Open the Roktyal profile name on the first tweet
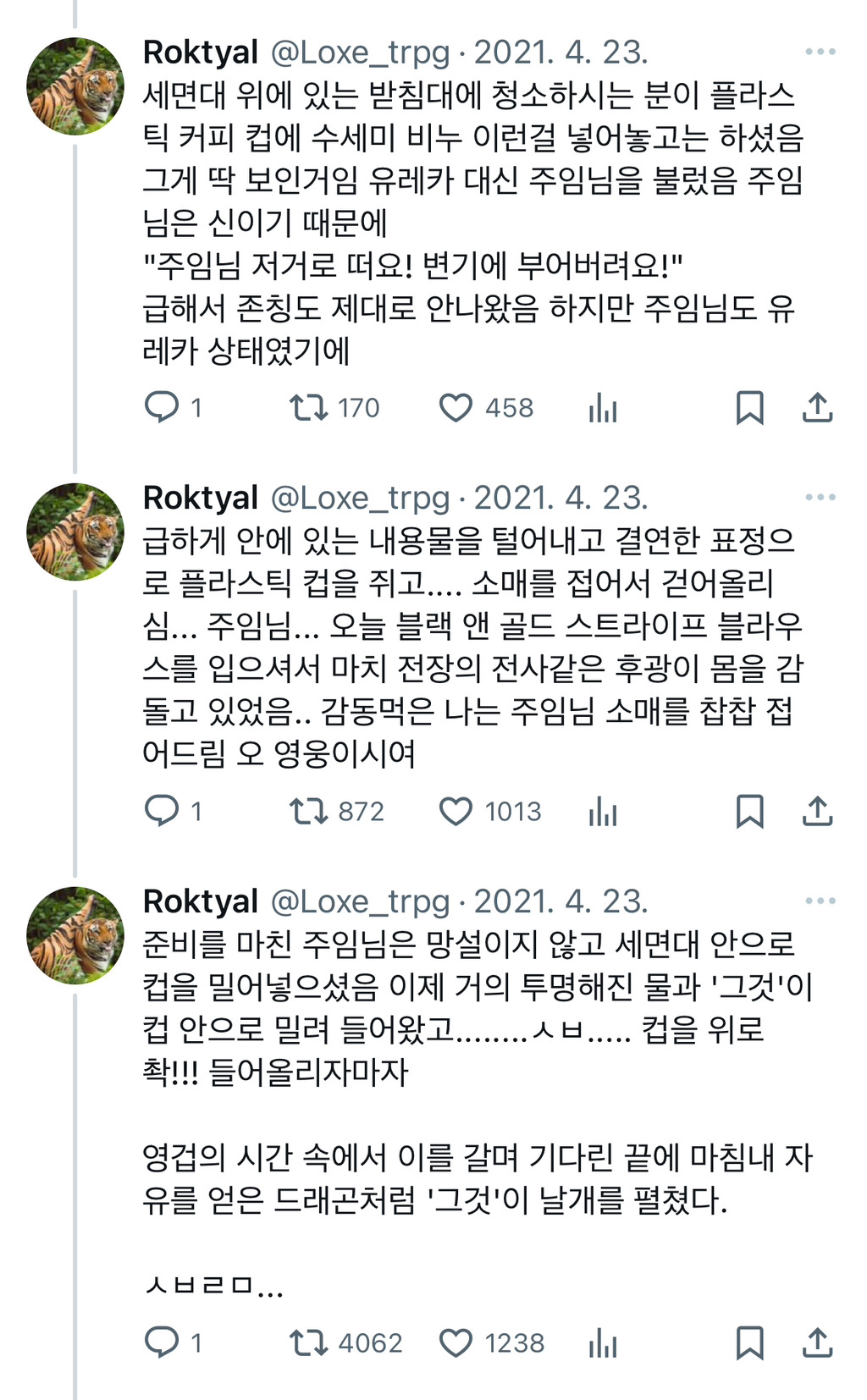 tap(201, 52)
